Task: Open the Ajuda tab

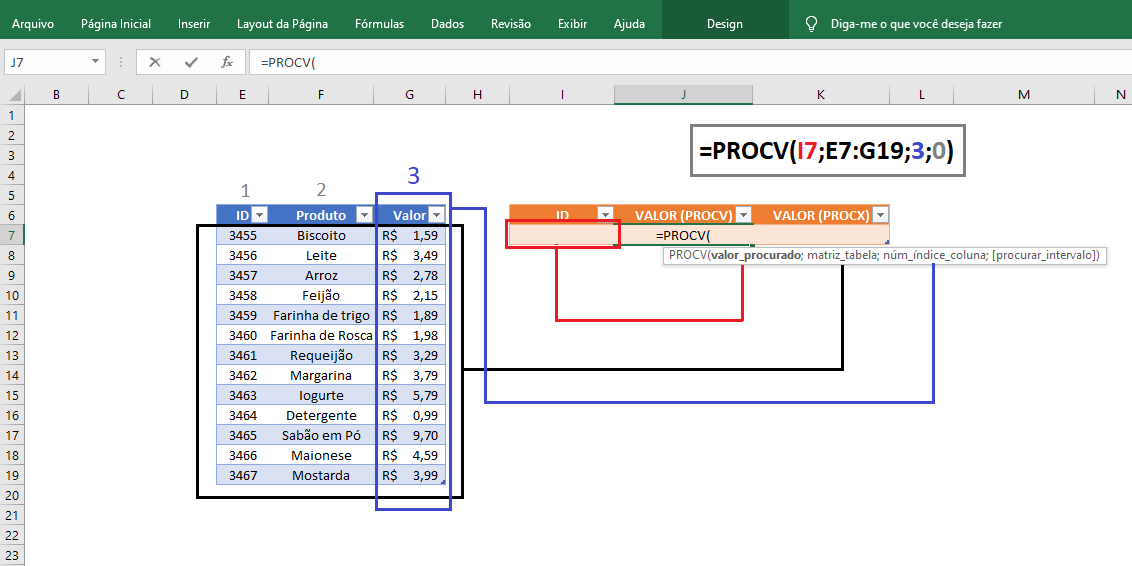Action: click(x=630, y=24)
